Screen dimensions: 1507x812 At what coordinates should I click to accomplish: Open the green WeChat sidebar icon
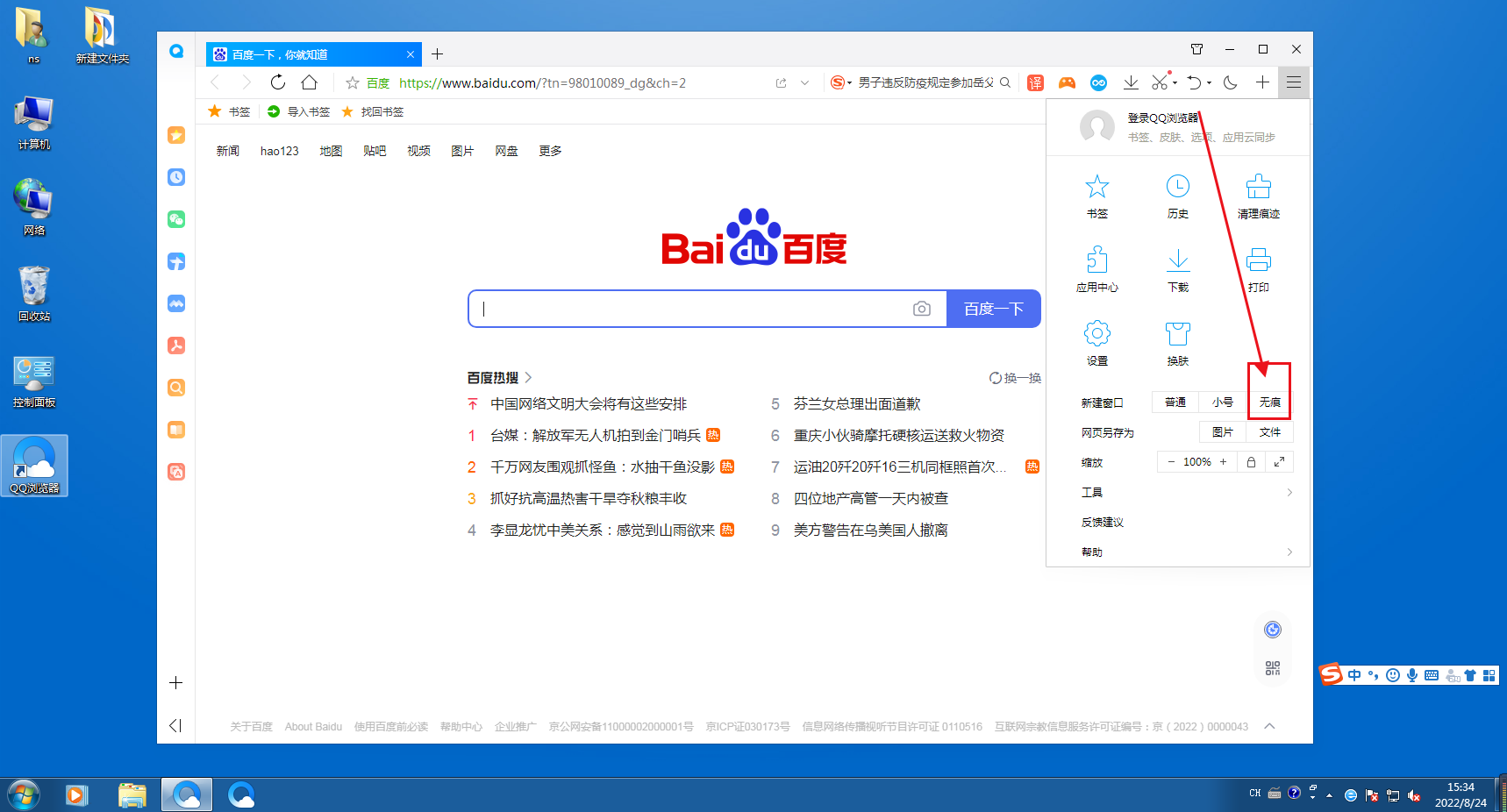176,219
